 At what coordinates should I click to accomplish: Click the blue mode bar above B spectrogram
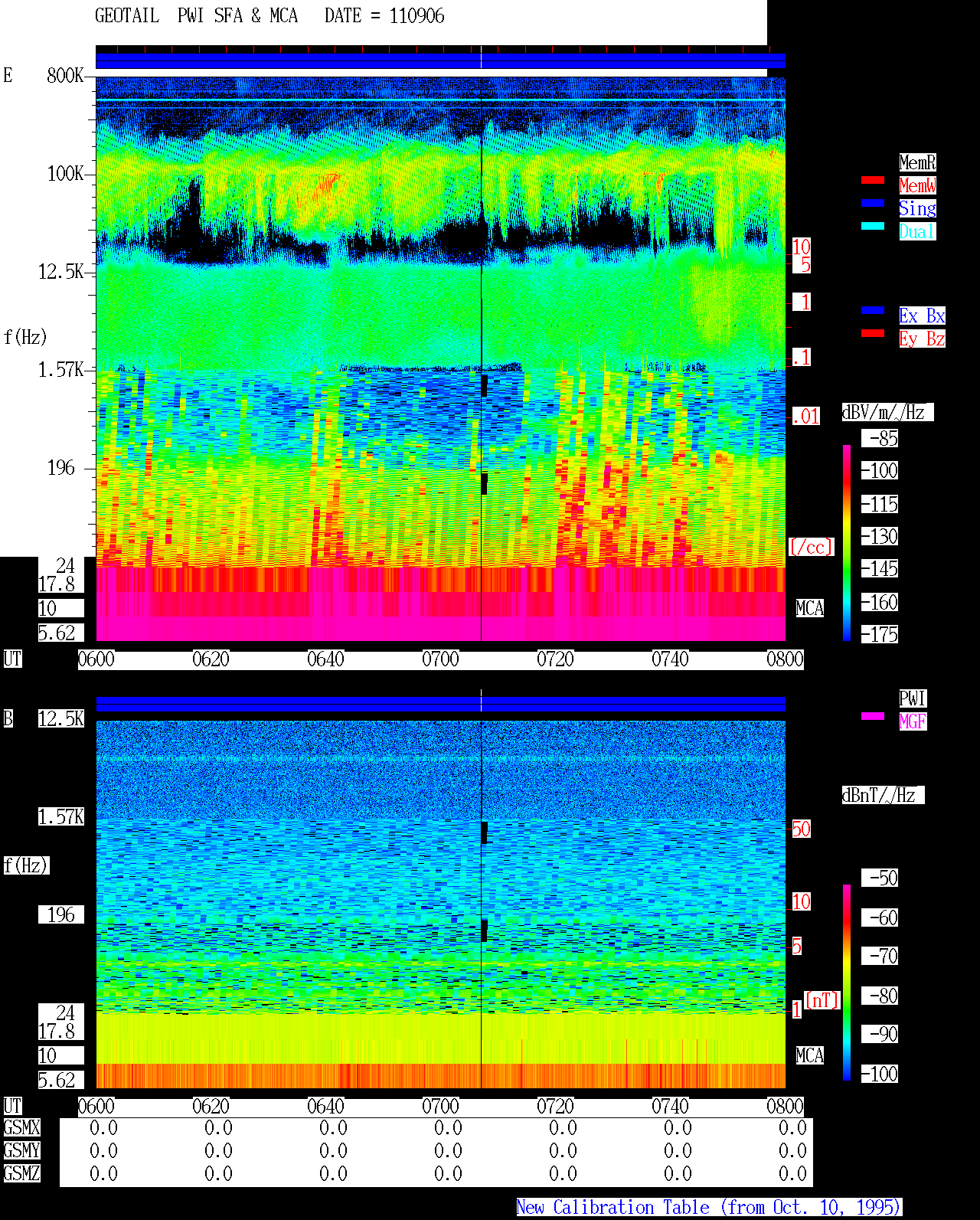[x=440, y=704]
